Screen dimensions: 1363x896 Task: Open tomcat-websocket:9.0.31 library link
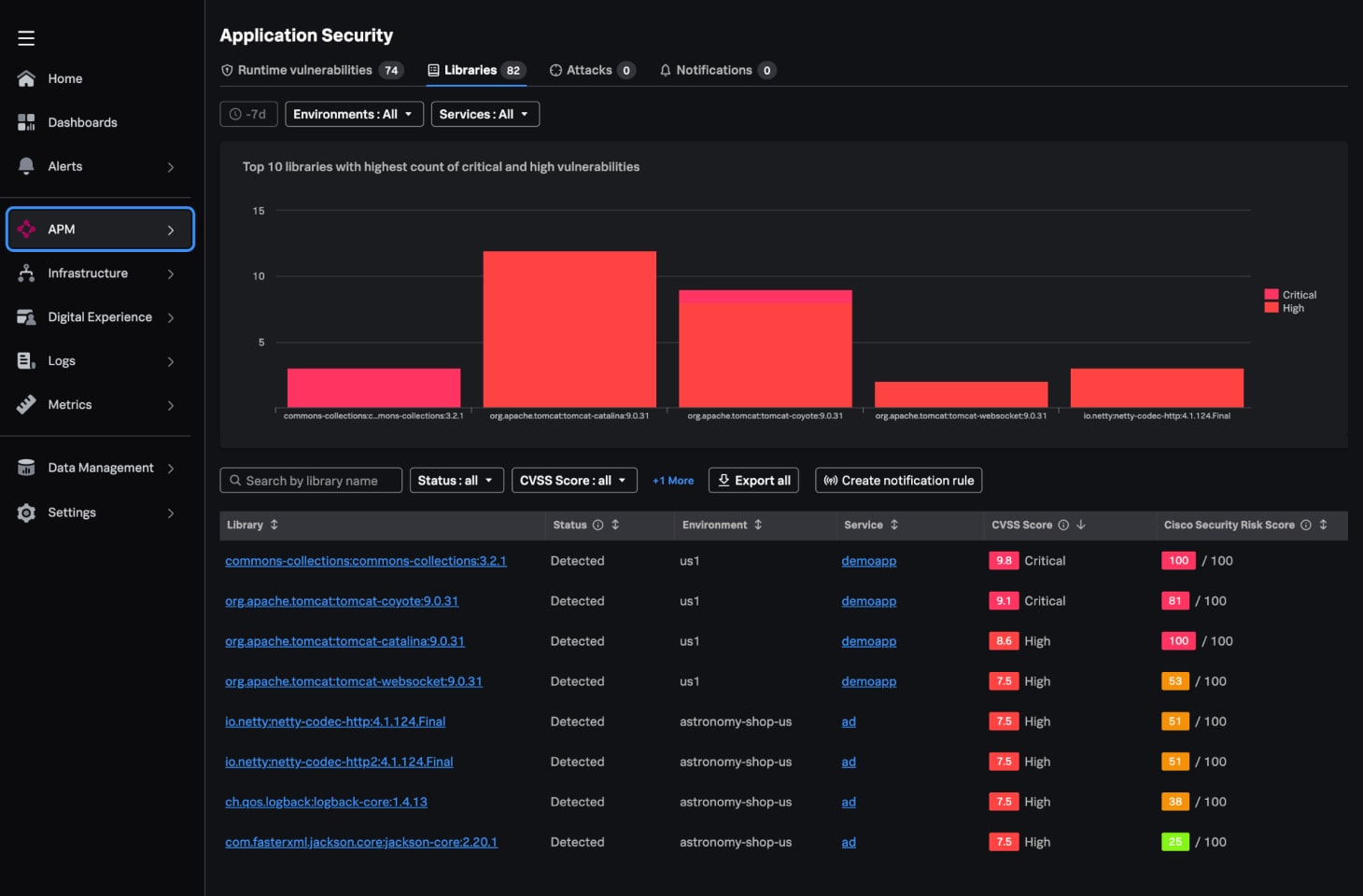(354, 681)
